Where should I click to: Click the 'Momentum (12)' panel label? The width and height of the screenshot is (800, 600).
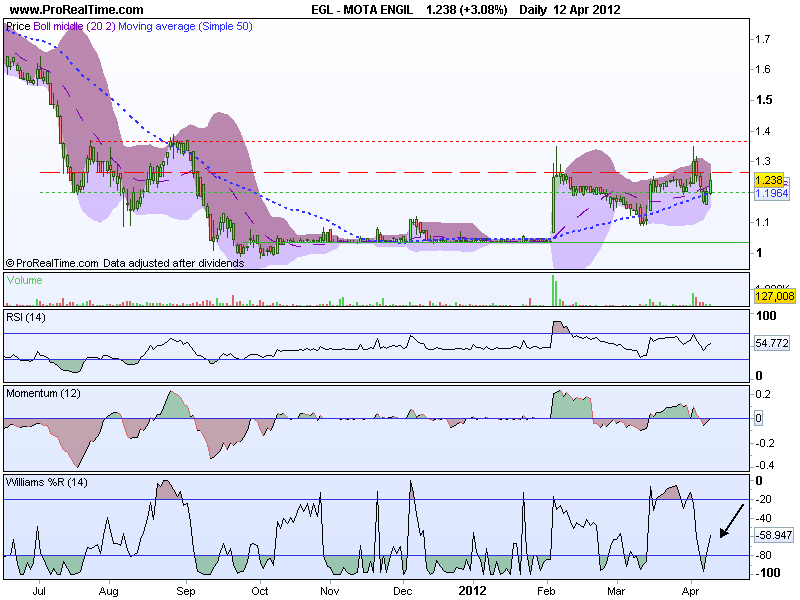pyautogui.click(x=43, y=393)
